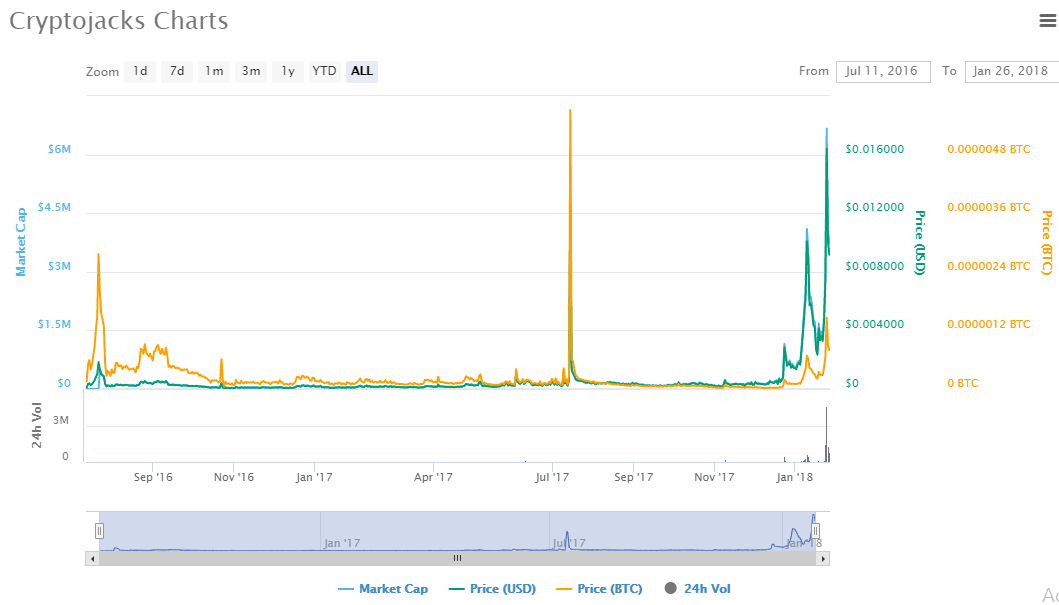Zoom chart to 1m
Image resolution: width=1059 pixels, height=605 pixels.
pyautogui.click(x=214, y=71)
